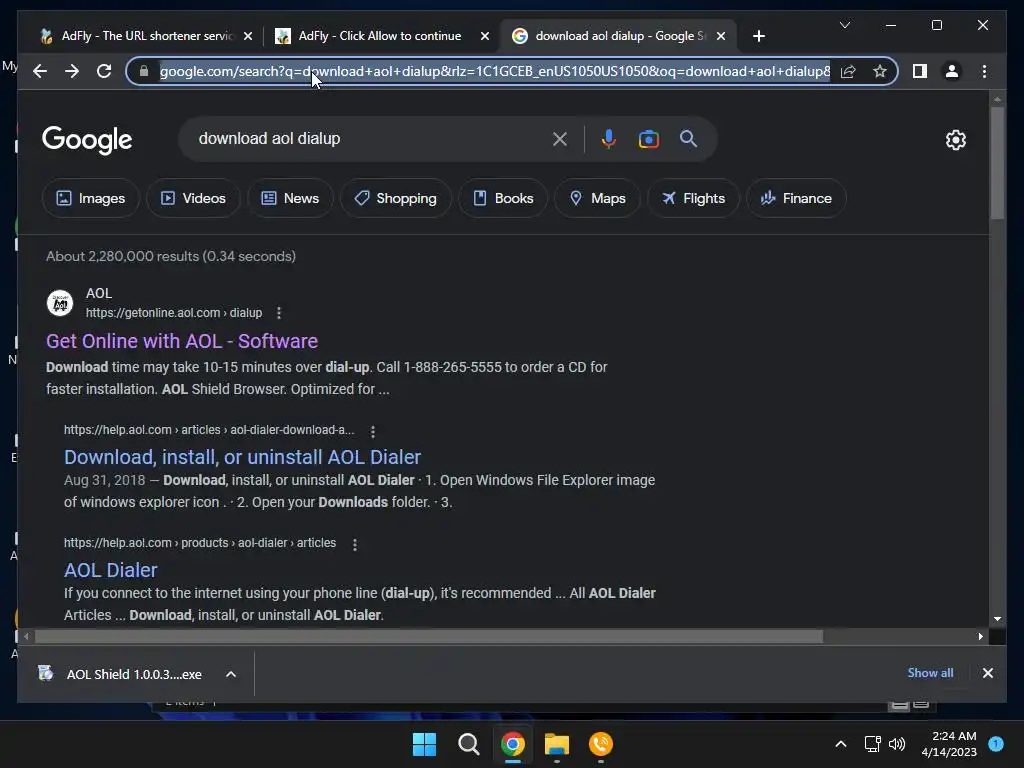Switch to AdFly Click Allow tab
The height and width of the screenshot is (768, 1024).
pos(380,36)
